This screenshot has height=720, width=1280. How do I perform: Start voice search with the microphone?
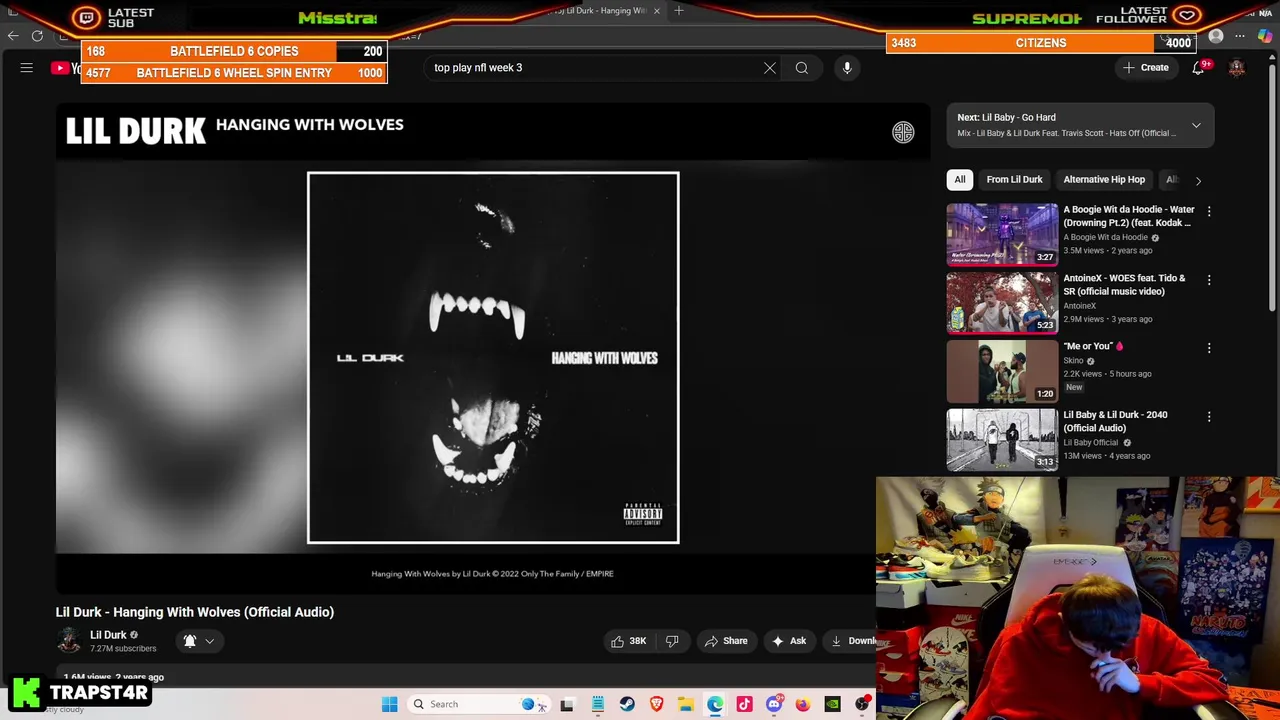coord(847,68)
